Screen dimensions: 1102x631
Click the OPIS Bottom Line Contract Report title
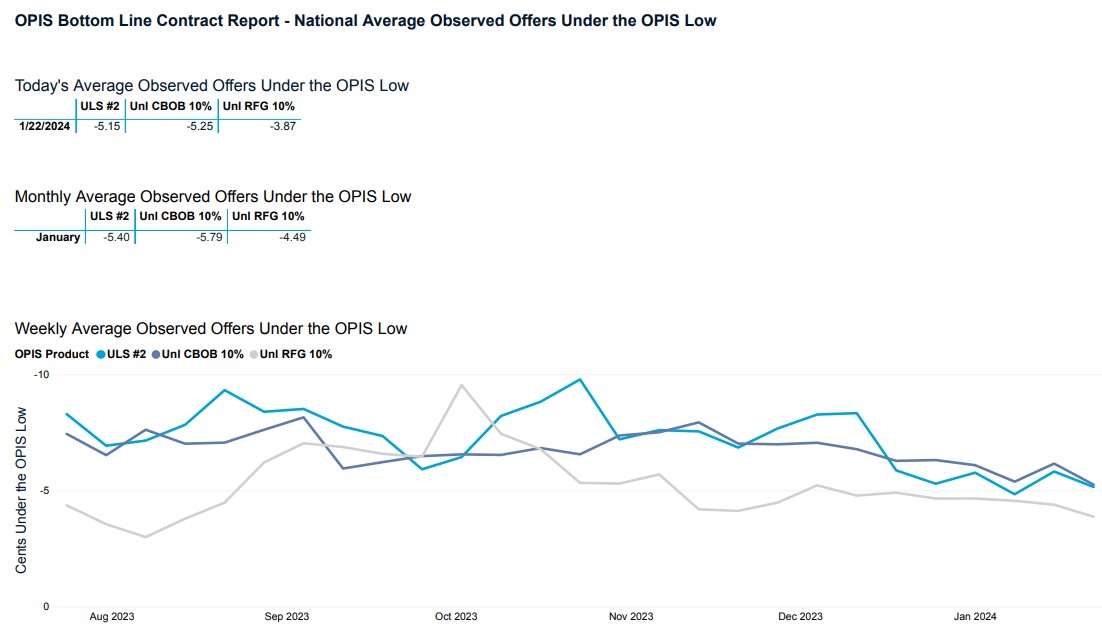(365, 20)
